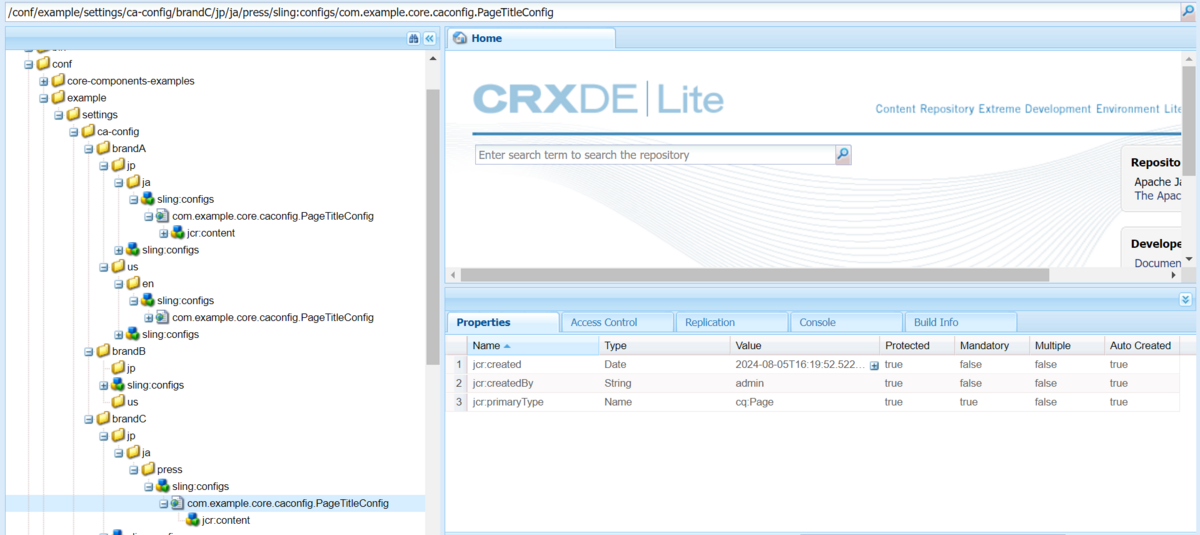Collapse the settings tree node
This screenshot has width=1200, height=535.
59,115
